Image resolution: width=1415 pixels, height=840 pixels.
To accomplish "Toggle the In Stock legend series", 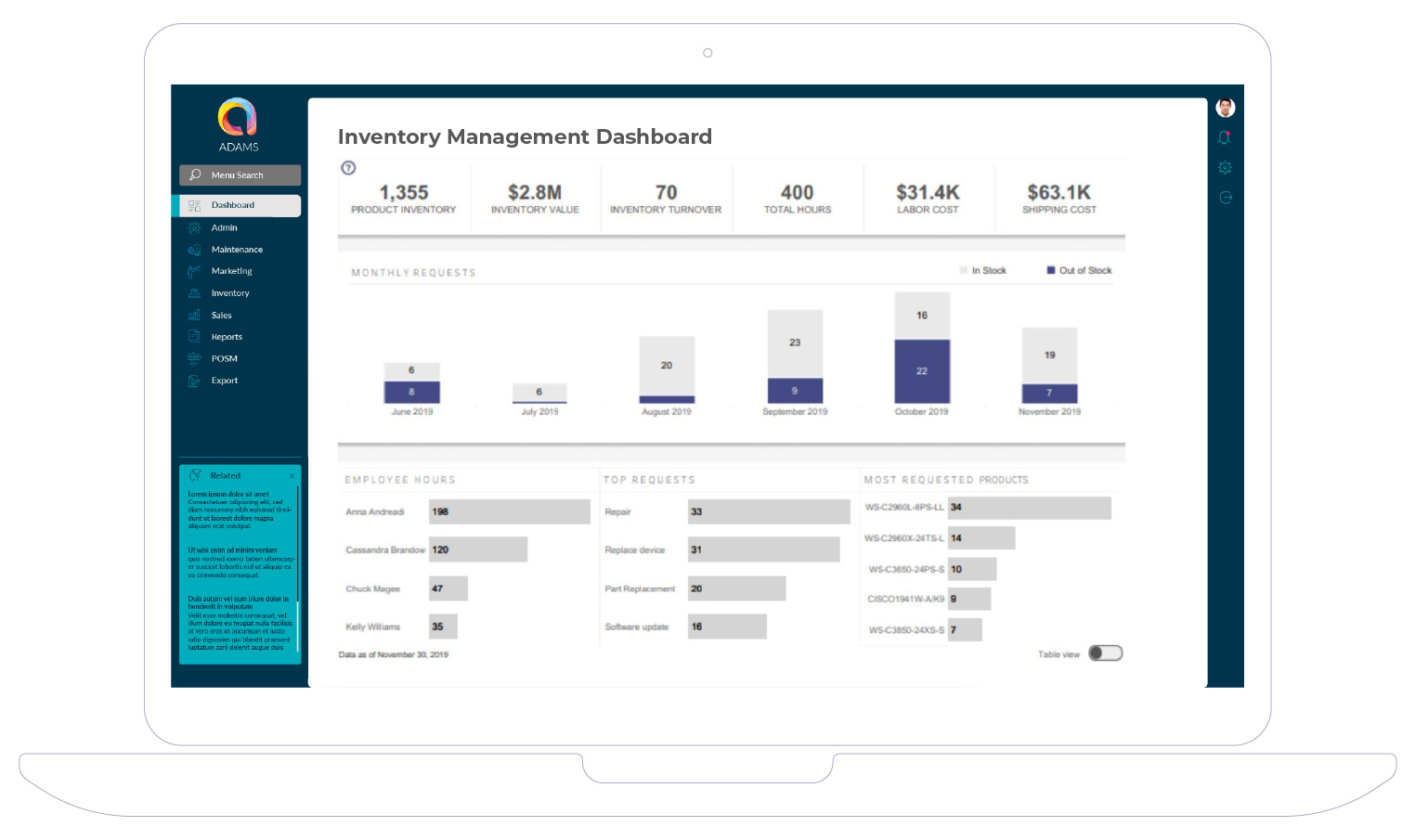I will click(x=983, y=271).
